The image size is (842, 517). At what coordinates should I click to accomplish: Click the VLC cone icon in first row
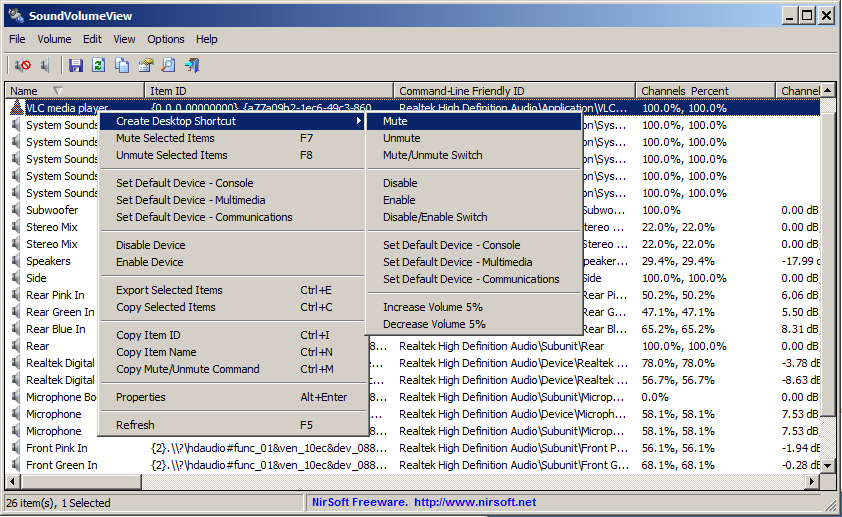[17, 108]
